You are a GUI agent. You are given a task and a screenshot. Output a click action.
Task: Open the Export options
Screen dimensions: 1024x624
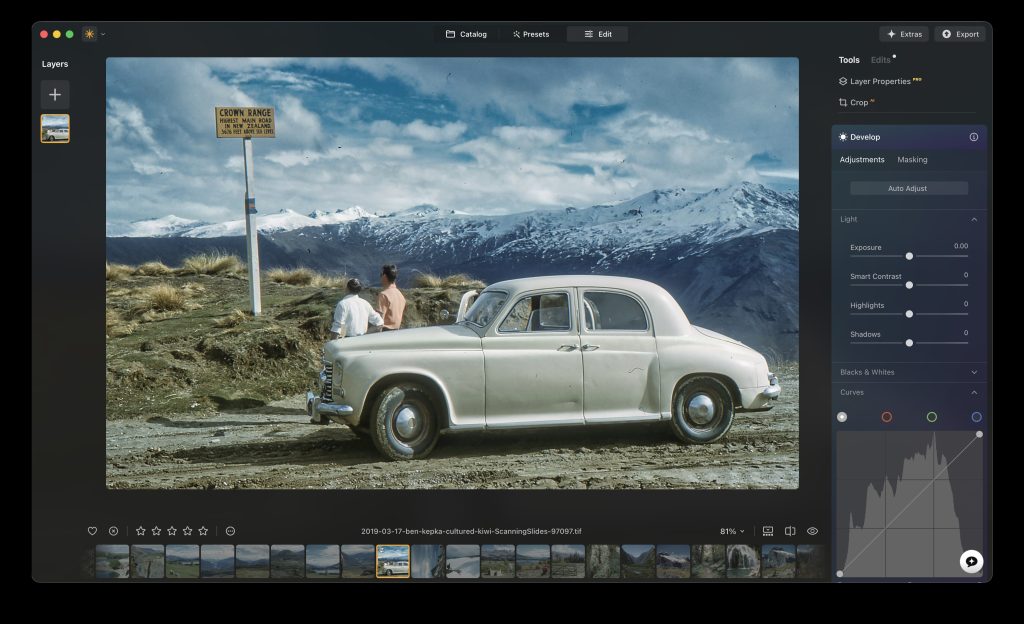pyautogui.click(x=960, y=33)
